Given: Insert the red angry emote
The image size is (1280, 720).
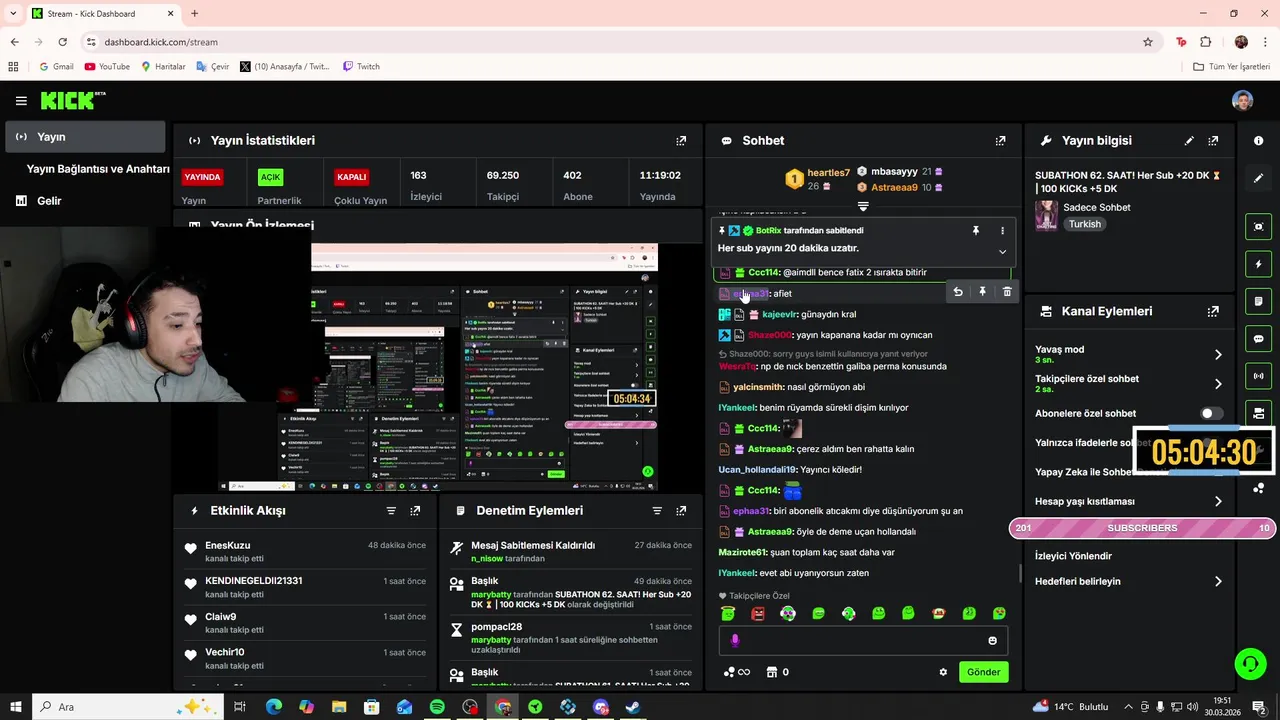Looking at the screenshot, I should coord(758,613).
